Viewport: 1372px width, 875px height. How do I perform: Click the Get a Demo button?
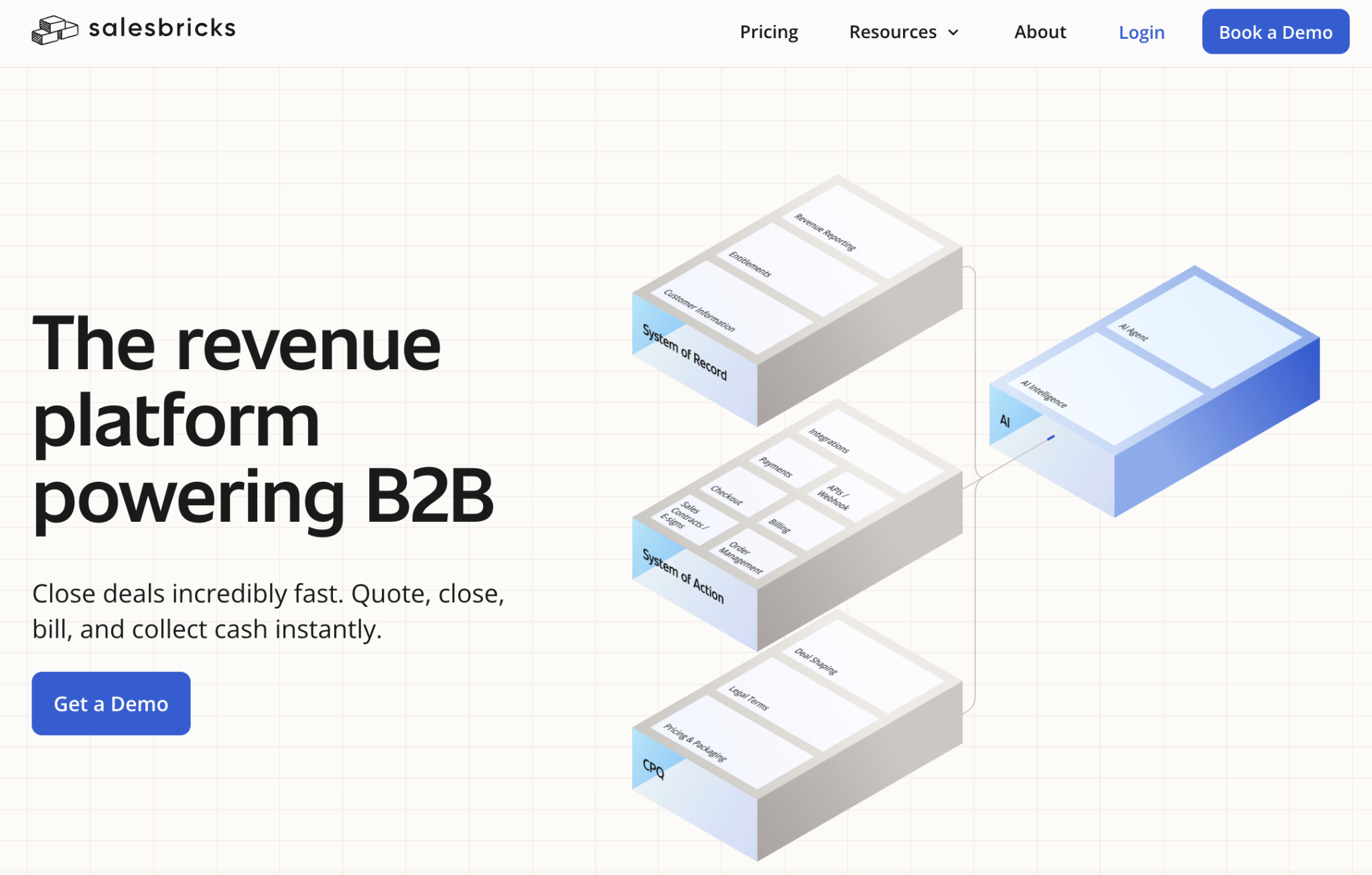click(111, 703)
